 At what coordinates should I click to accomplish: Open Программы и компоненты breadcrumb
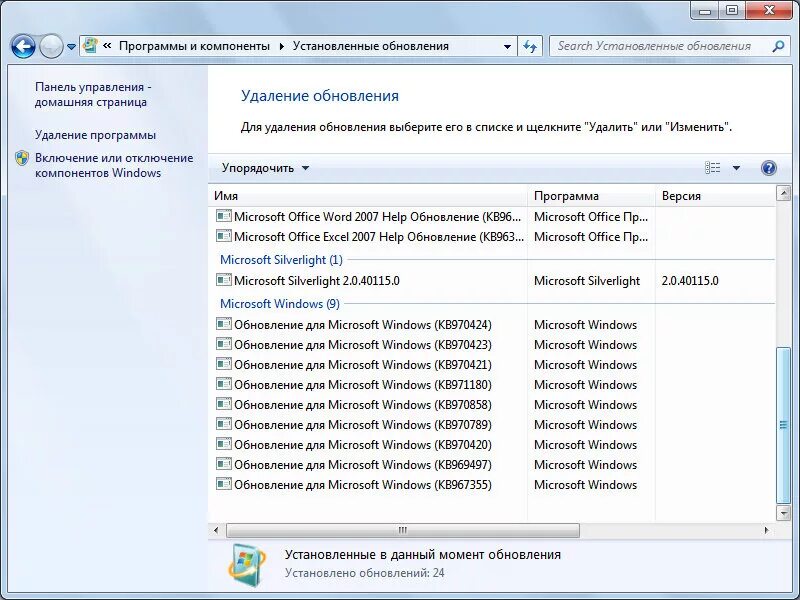tap(194, 46)
